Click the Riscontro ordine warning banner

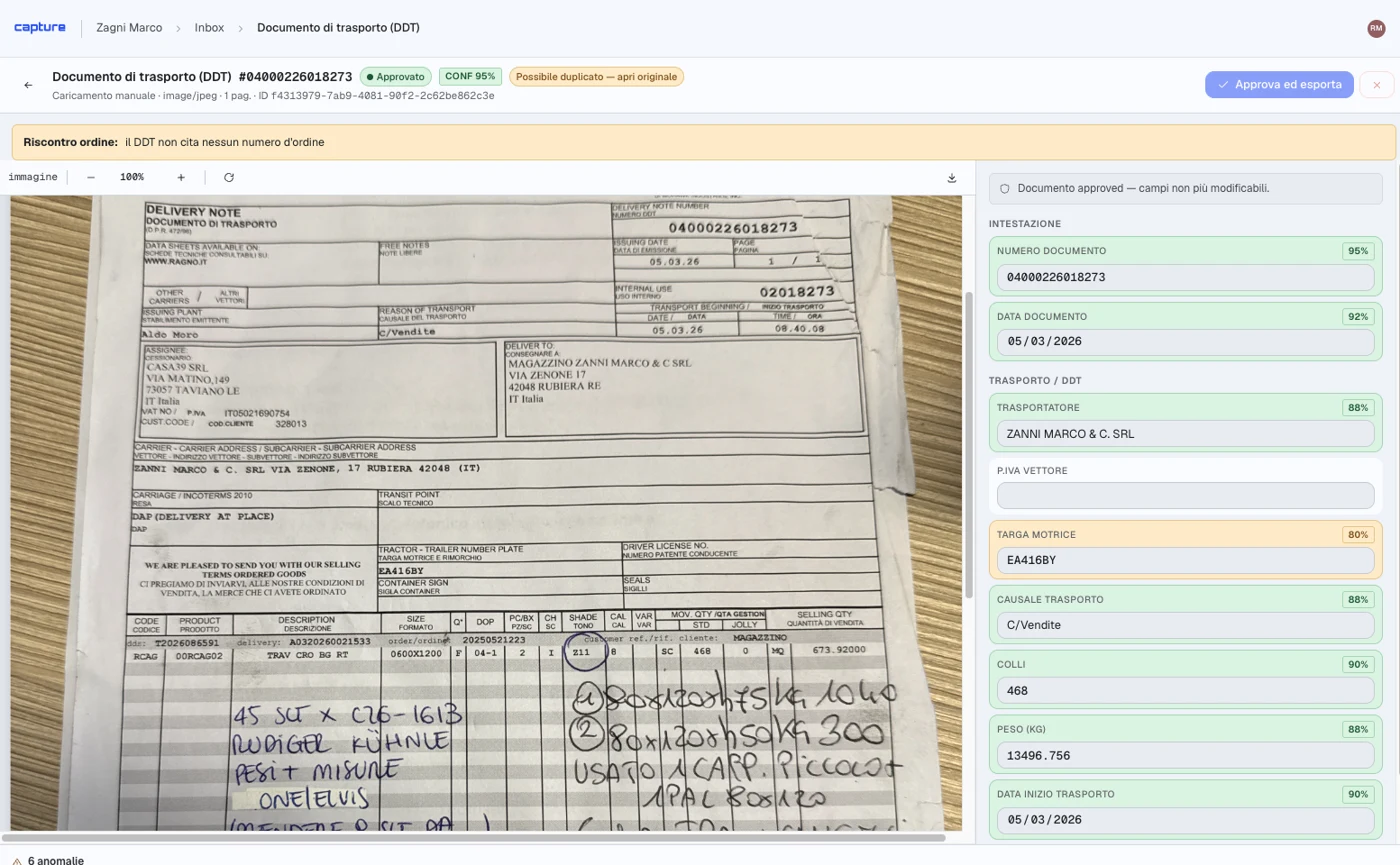[x=703, y=142]
